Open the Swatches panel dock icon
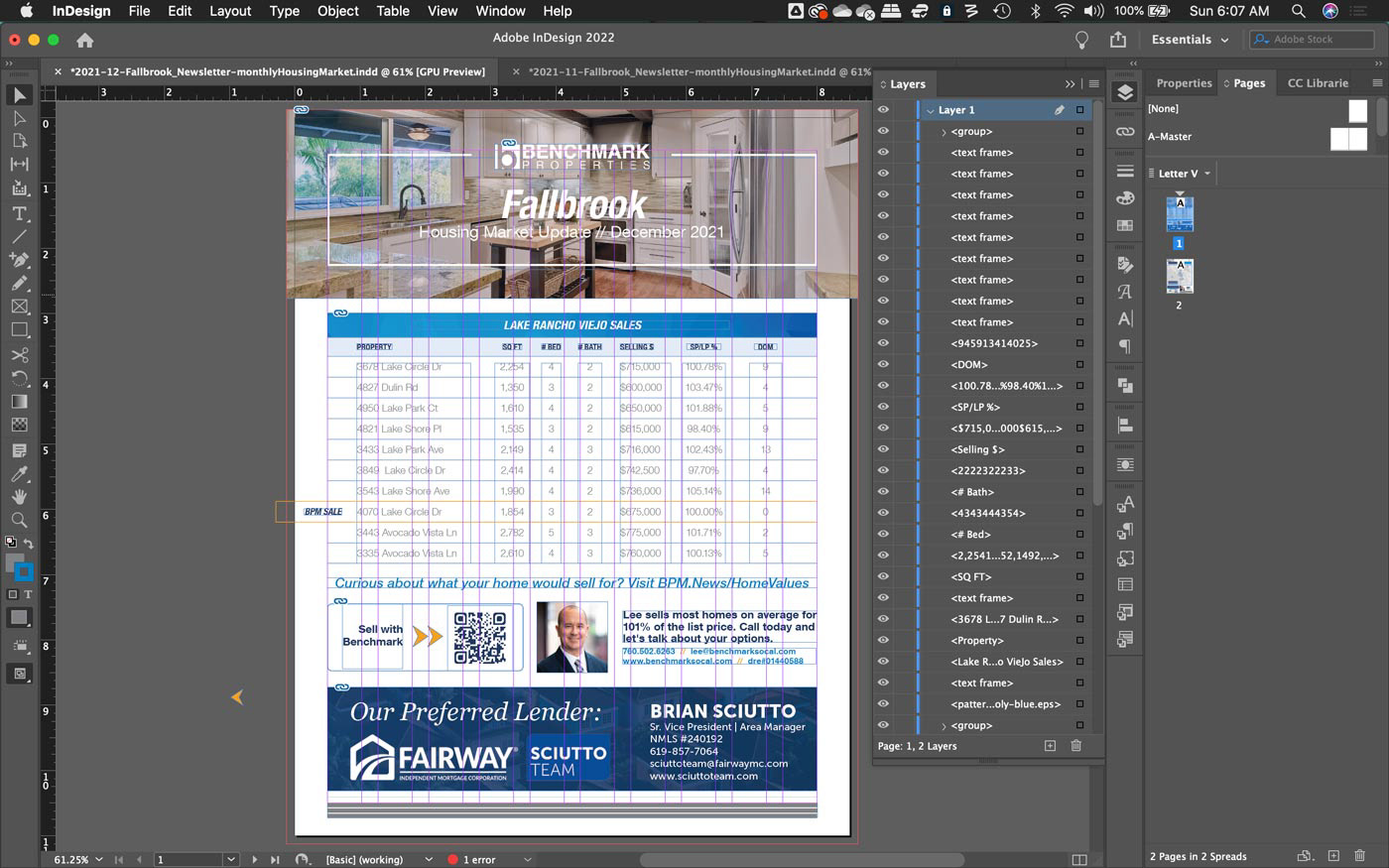 (1125, 225)
